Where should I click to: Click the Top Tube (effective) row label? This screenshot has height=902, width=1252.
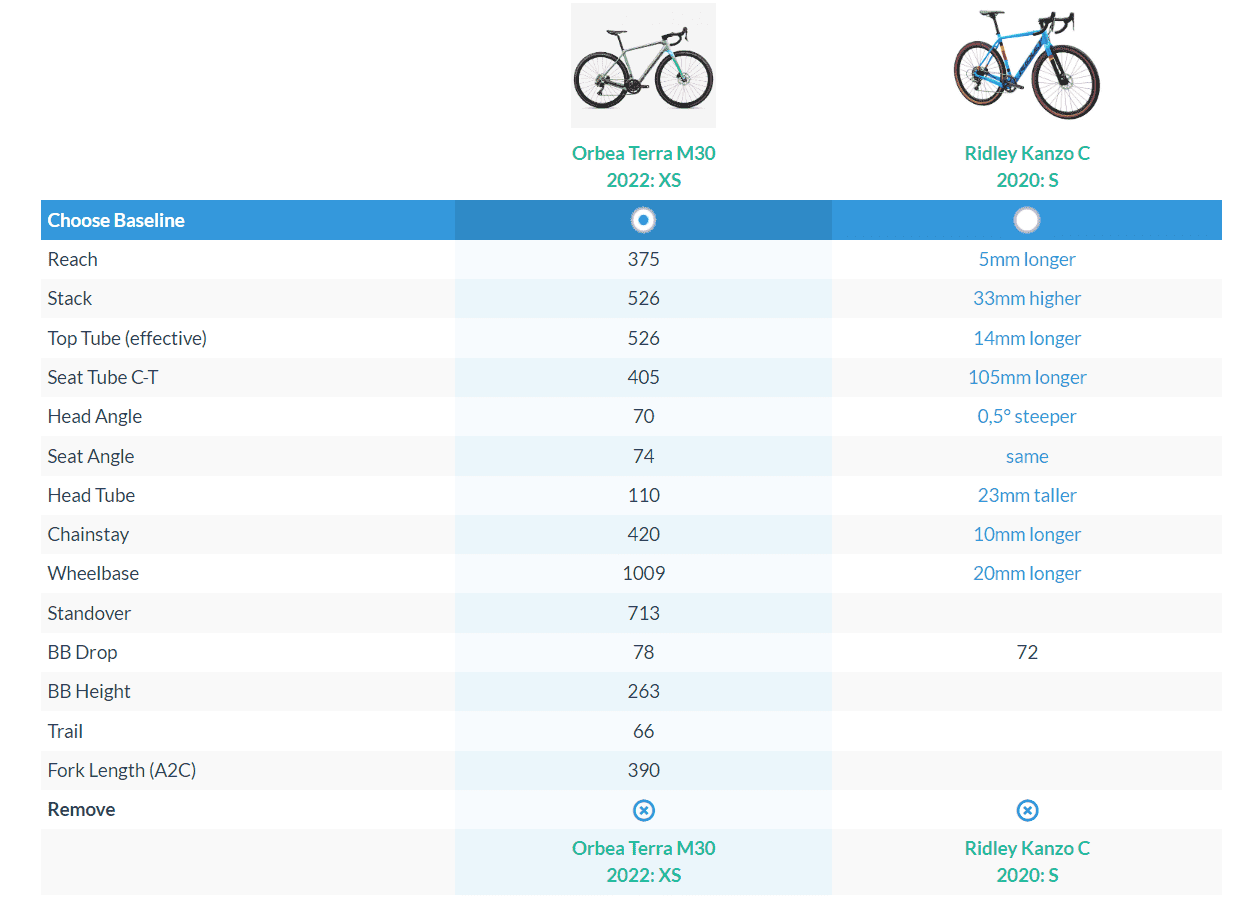(x=127, y=338)
